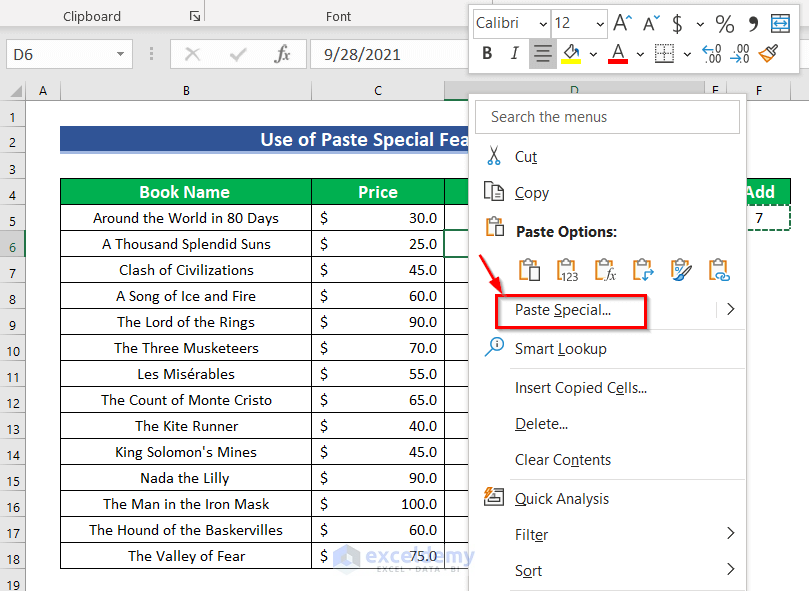Screen dimensions: 809x591
Task: Toggle Bold formatting in mini toolbar
Action: (x=487, y=54)
